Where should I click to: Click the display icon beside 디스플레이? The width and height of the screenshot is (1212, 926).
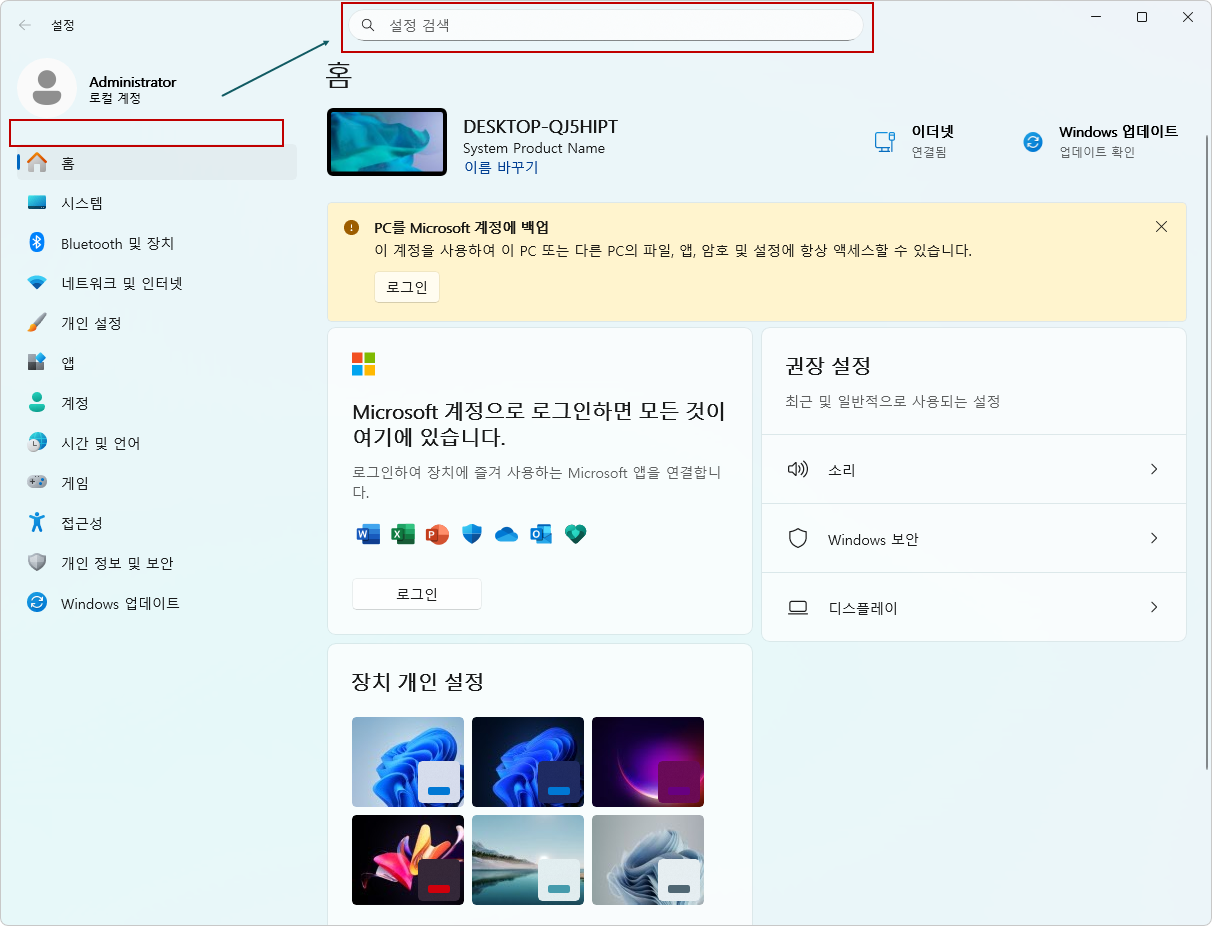click(797, 607)
